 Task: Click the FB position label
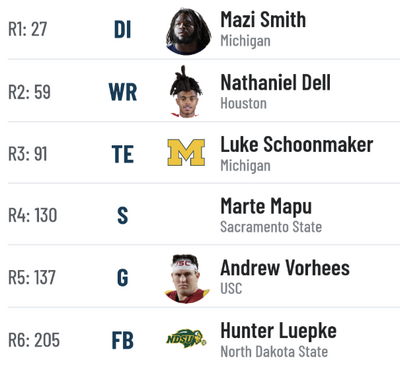click(x=123, y=340)
